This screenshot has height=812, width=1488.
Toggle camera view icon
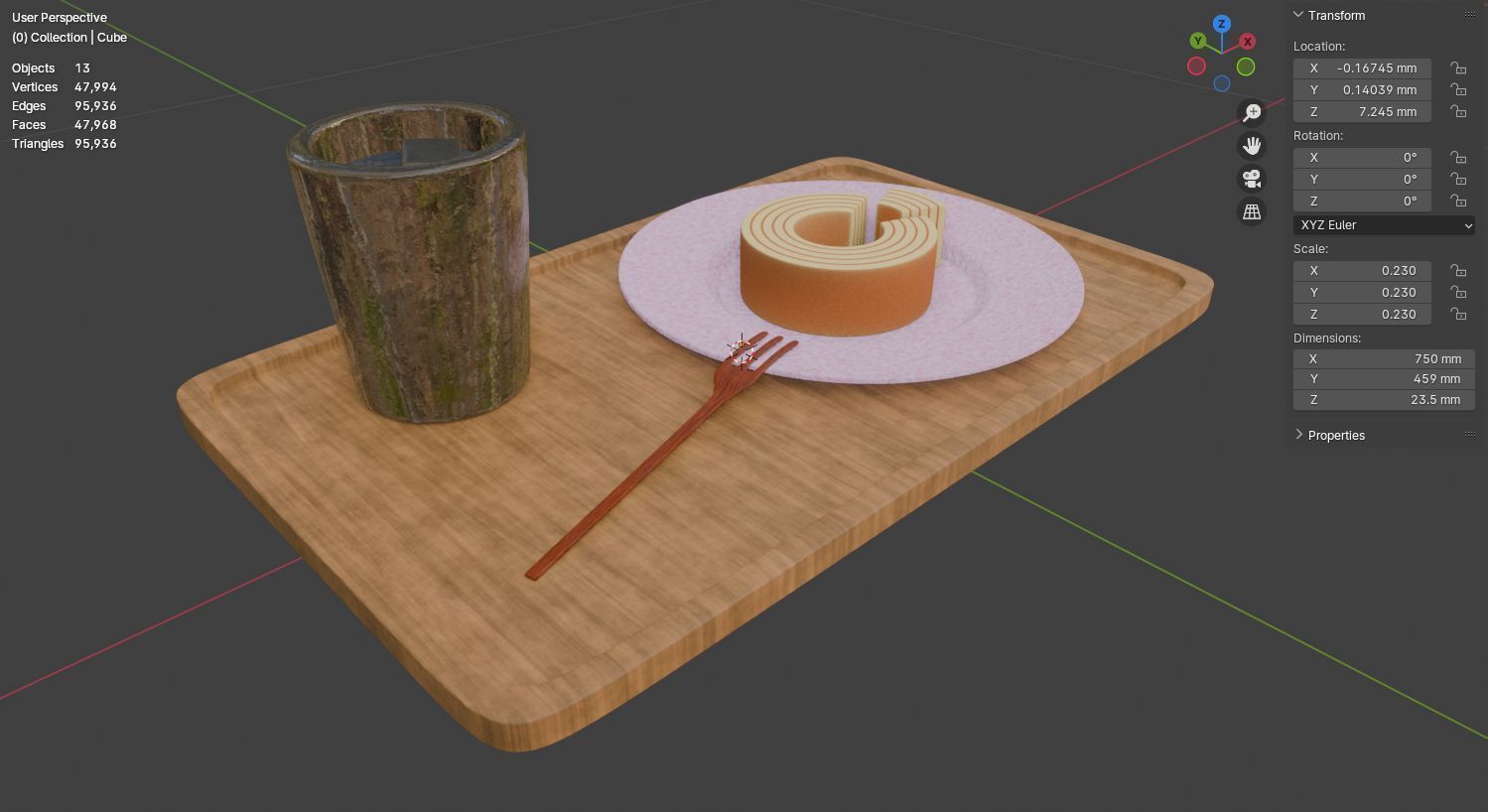click(1252, 179)
